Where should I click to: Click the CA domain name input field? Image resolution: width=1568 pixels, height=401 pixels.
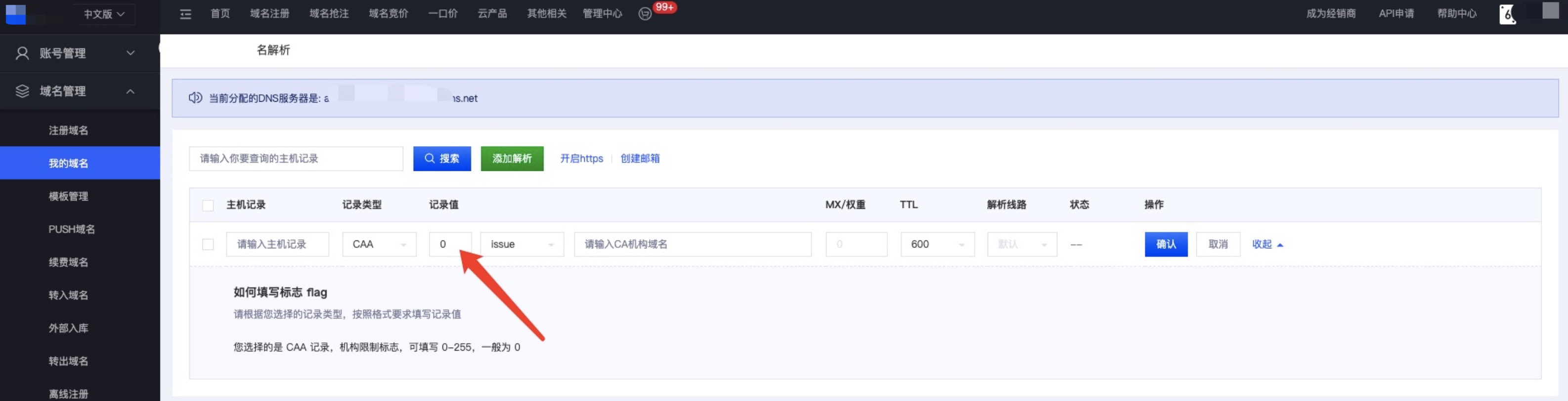pyautogui.click(x=692, y=244)
